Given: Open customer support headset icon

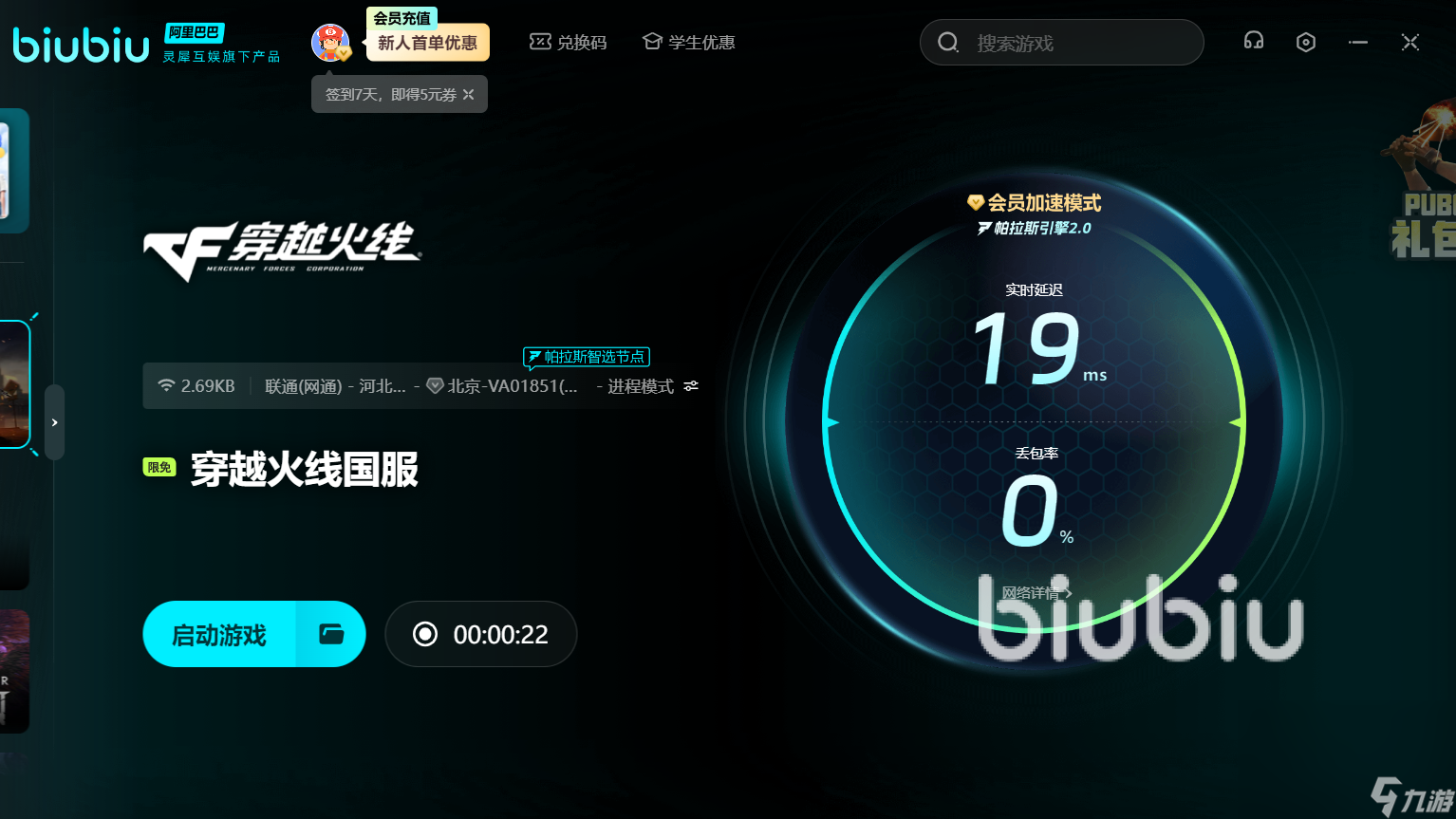Looking at the screenshot, I should [x=1254, y=41].
